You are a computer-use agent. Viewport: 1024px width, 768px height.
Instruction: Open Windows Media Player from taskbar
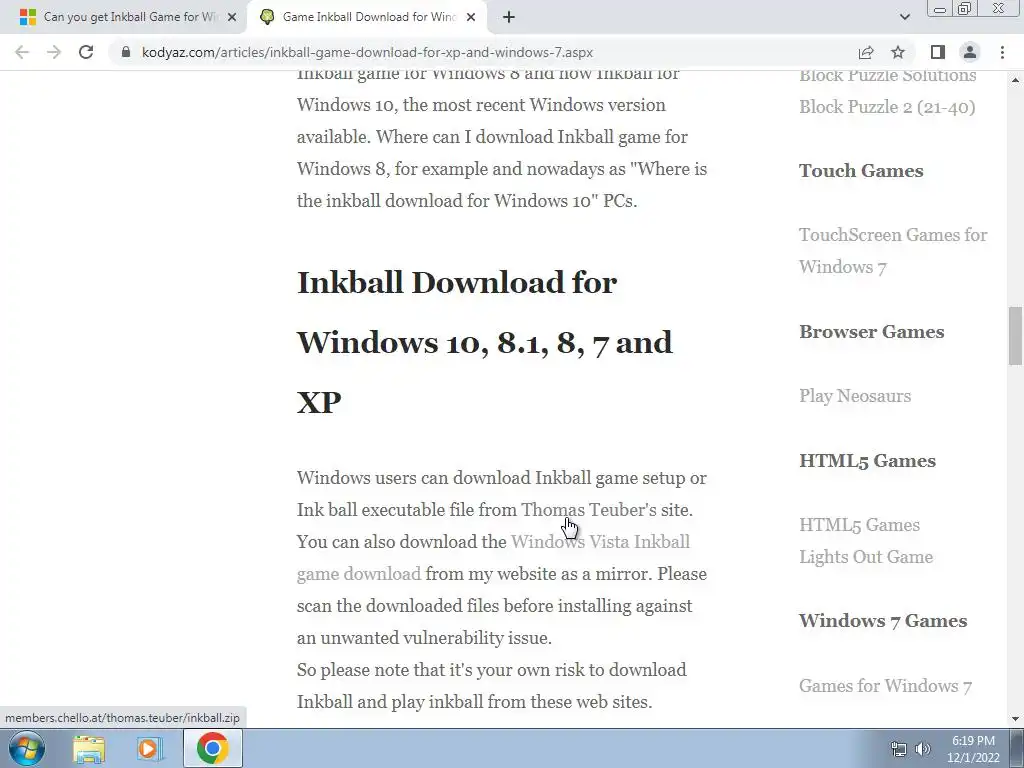(x=150, y=748)
